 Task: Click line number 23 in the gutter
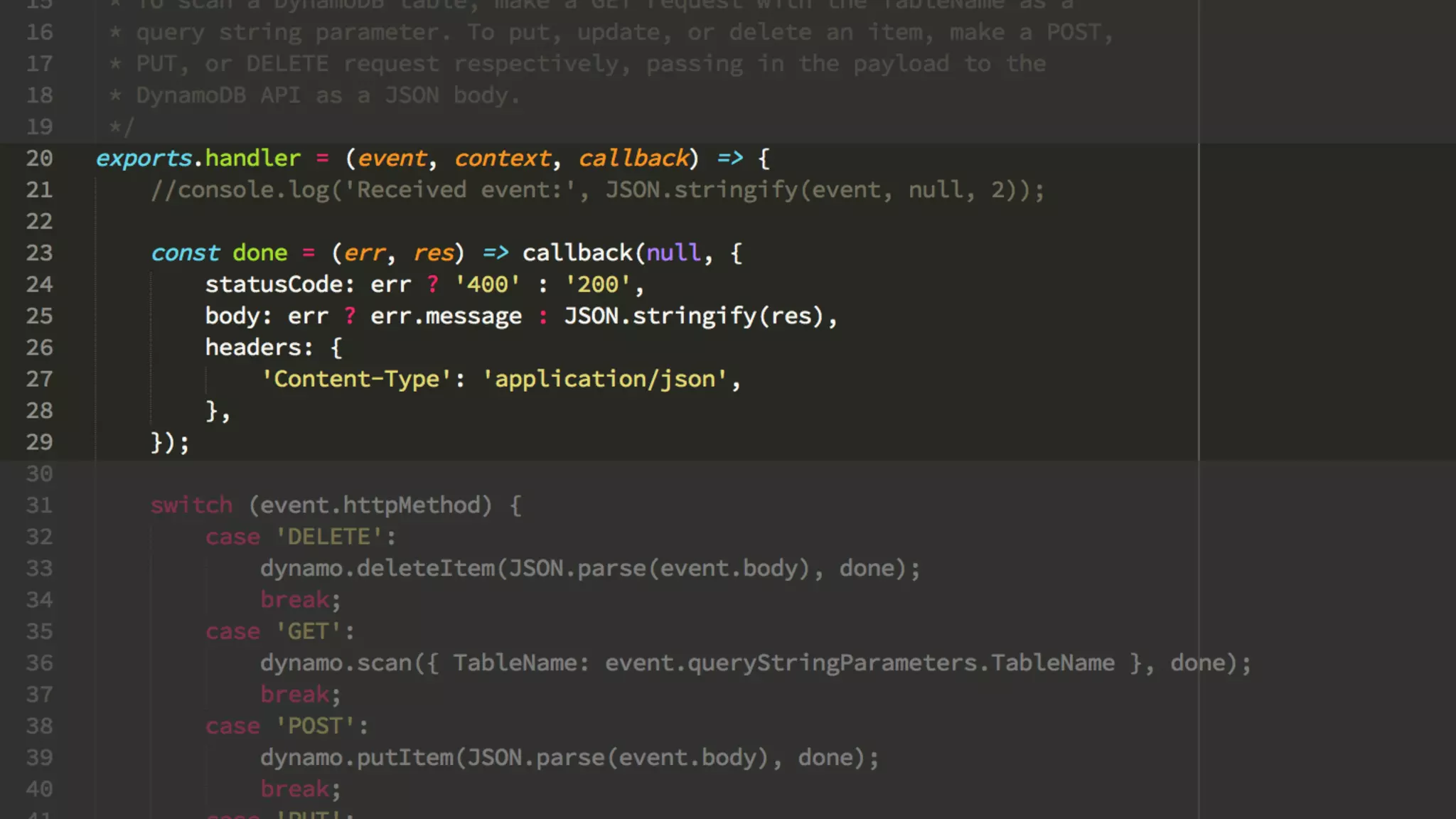39,252
